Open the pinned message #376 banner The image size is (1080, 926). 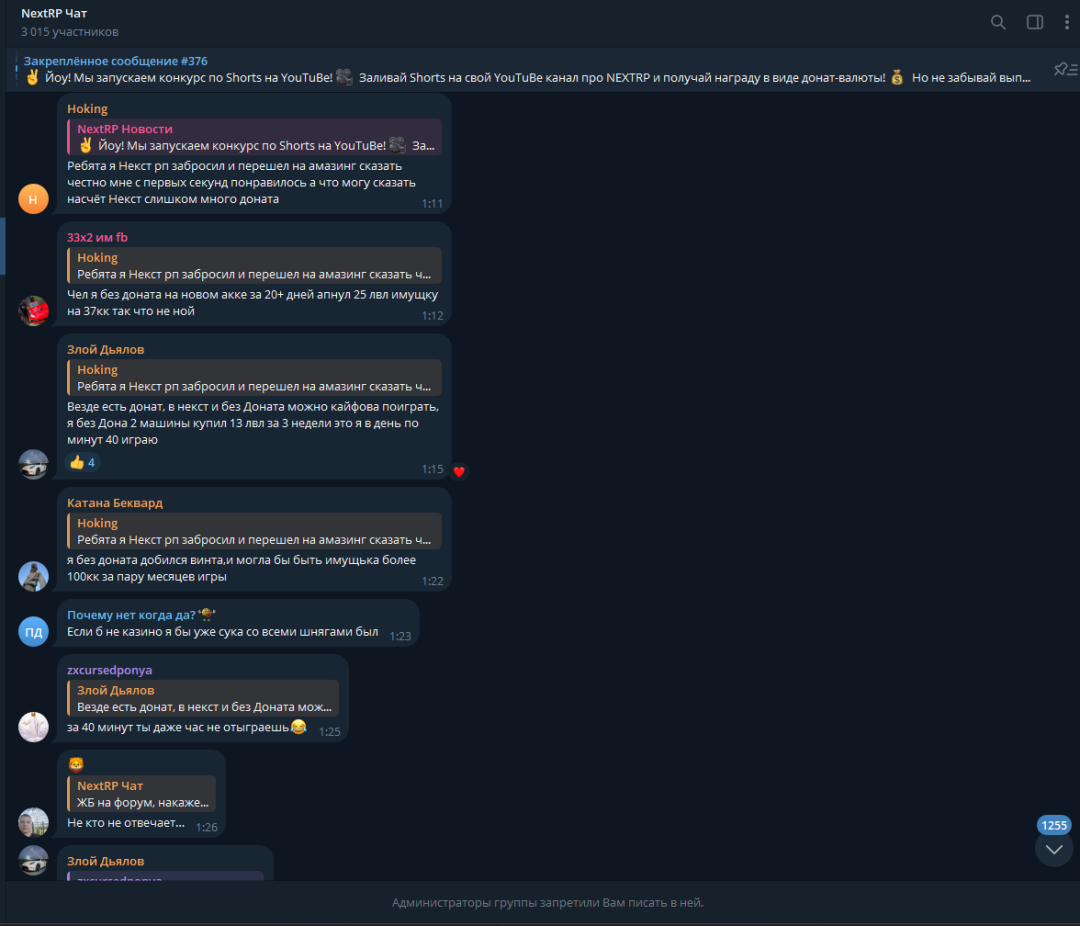(x=527, y=69)
